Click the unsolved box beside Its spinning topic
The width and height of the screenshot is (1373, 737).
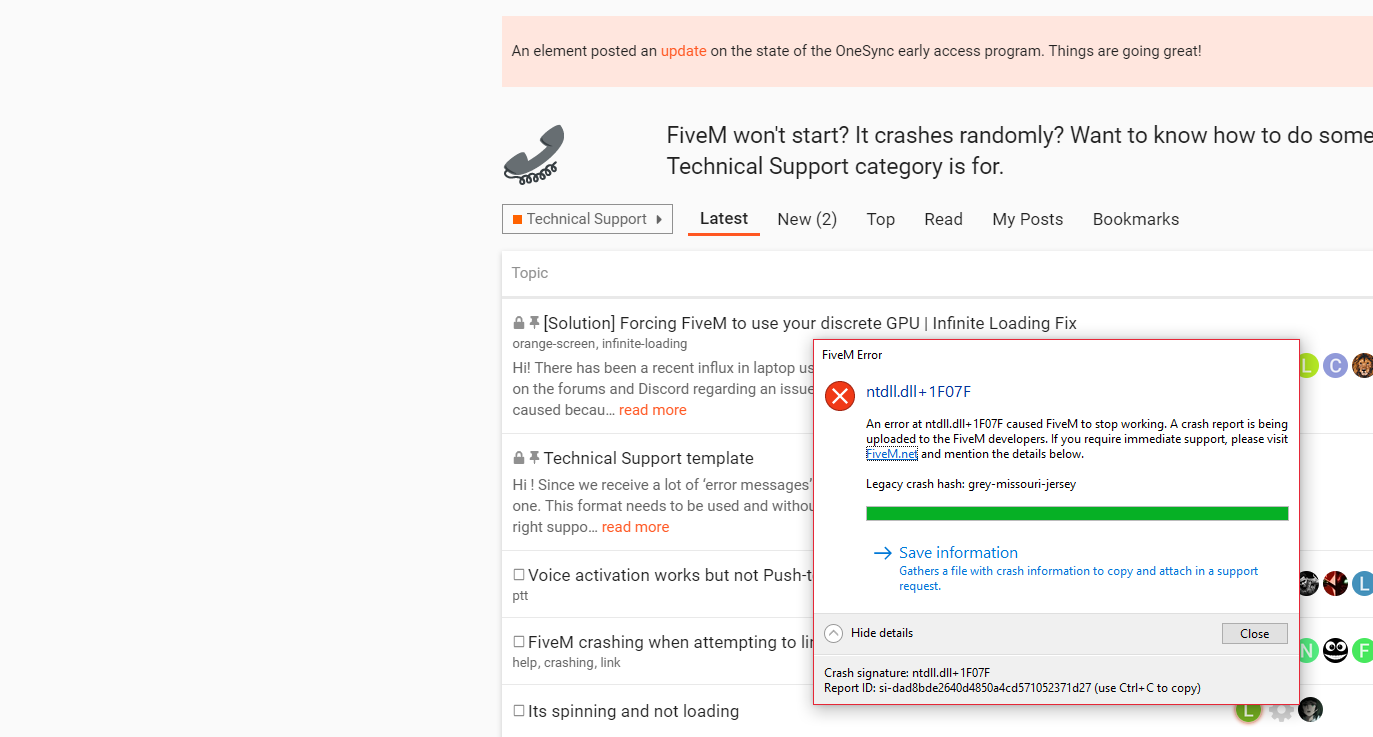tap(519, 711)
